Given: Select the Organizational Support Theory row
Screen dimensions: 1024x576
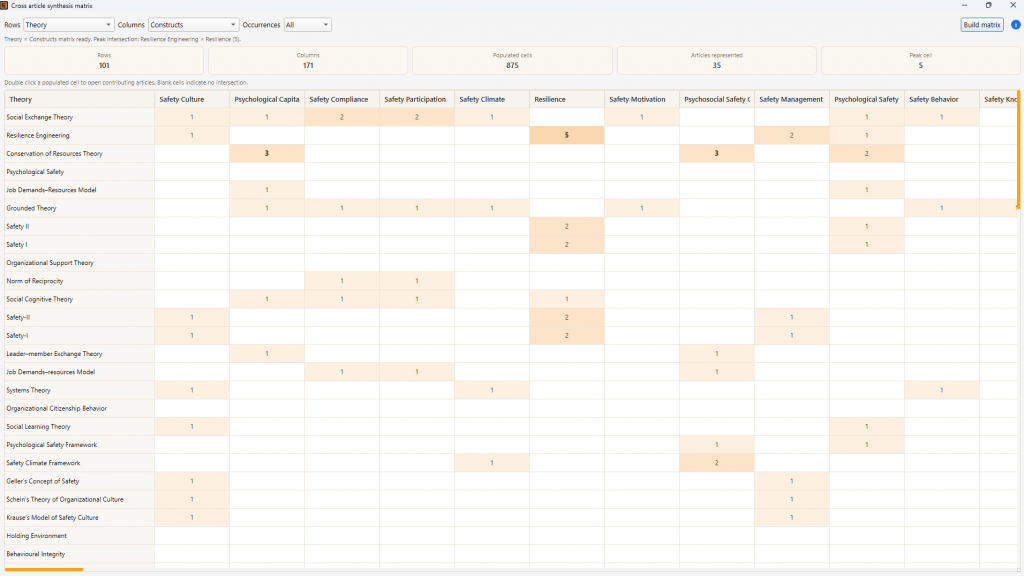Looking at the screenshot, I should point(80,263).
